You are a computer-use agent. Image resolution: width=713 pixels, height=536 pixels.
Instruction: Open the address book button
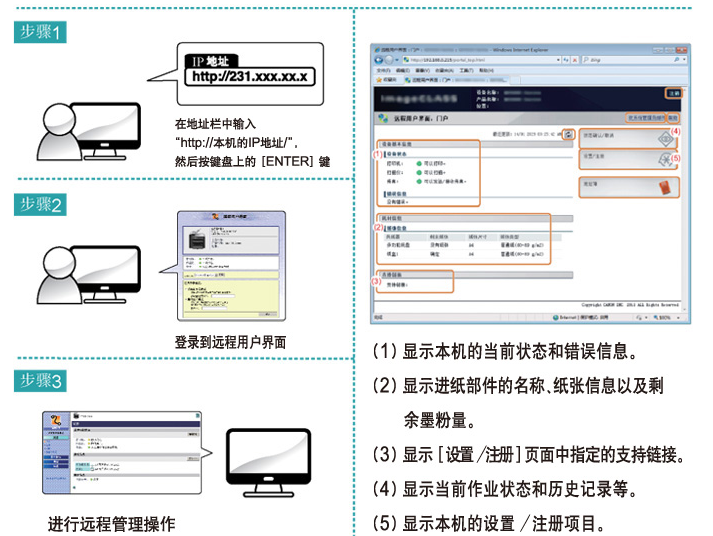click(629, 187)
